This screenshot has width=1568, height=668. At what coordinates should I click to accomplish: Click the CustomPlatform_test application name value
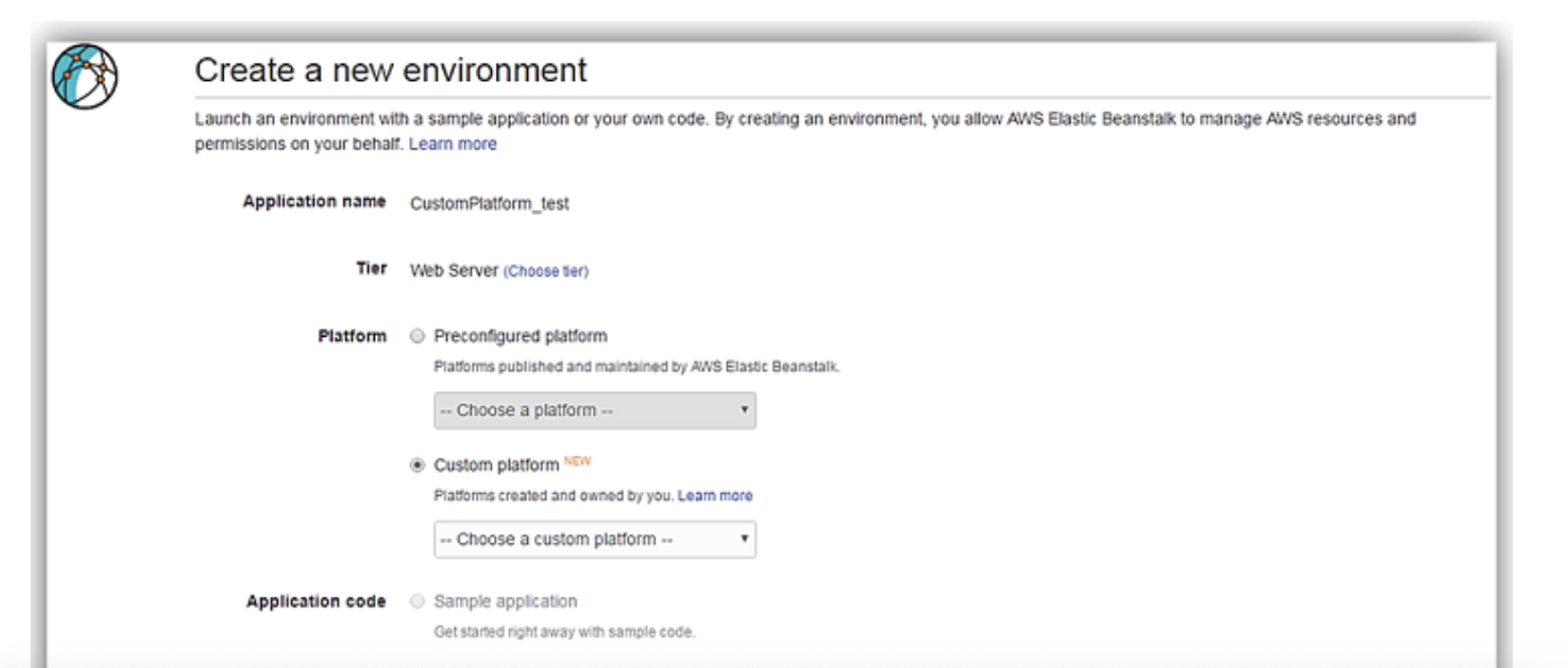tap(489, 204)
